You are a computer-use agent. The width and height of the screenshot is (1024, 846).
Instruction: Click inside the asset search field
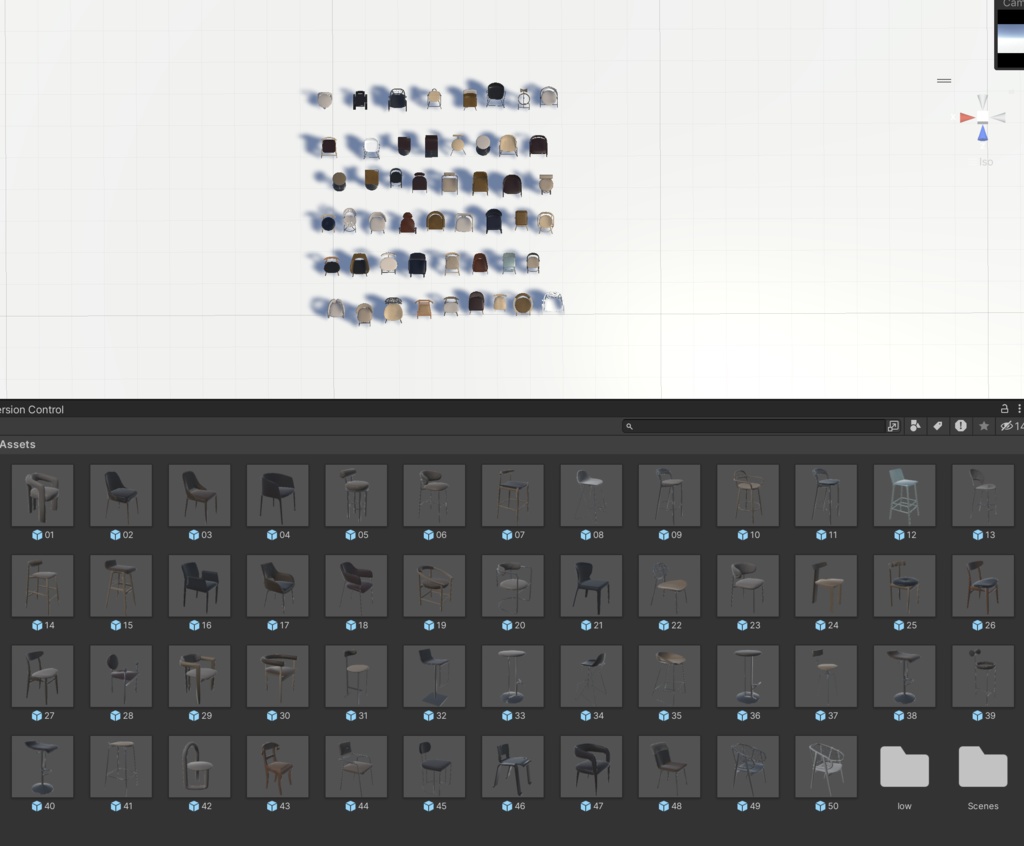750,426
